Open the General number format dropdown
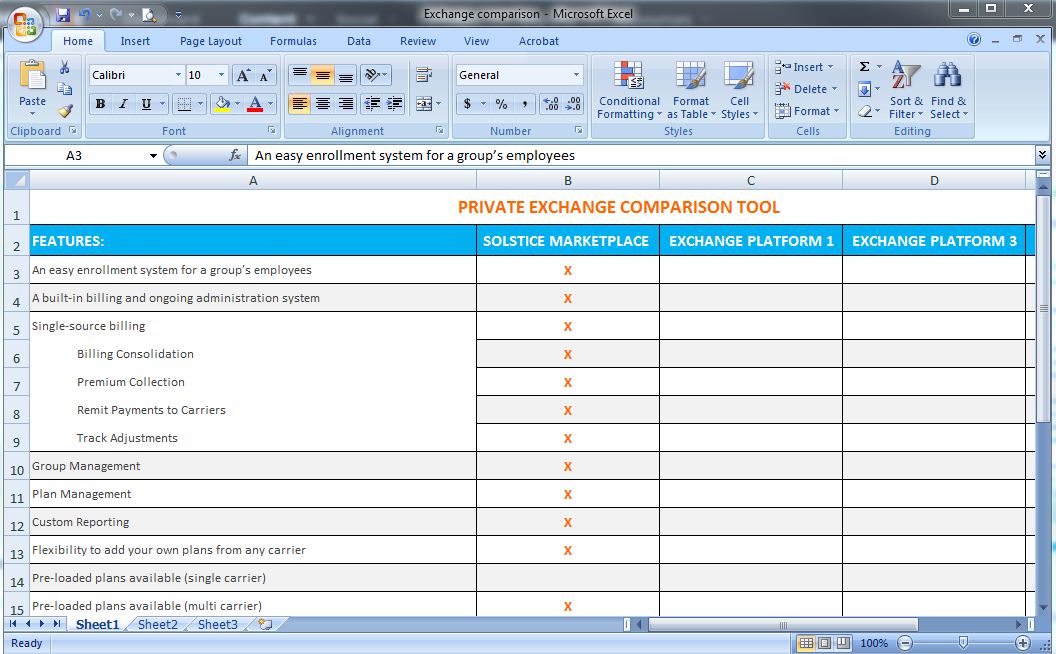Screen dimensions: 1056x654 (576, 75)
